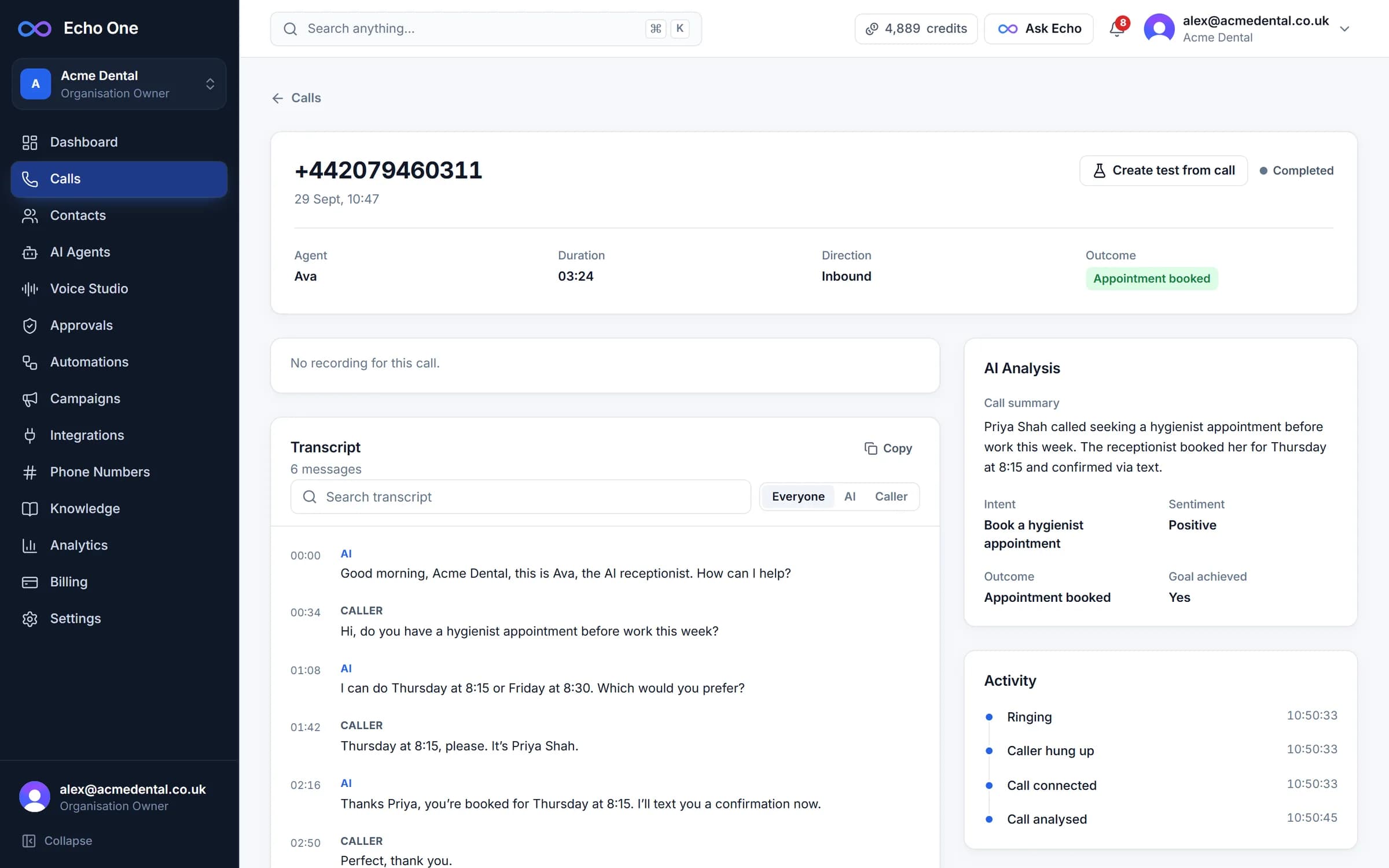Click the 02:16 transcript timestamp
The image size is (1389, 868).
[x=305, y=785]
